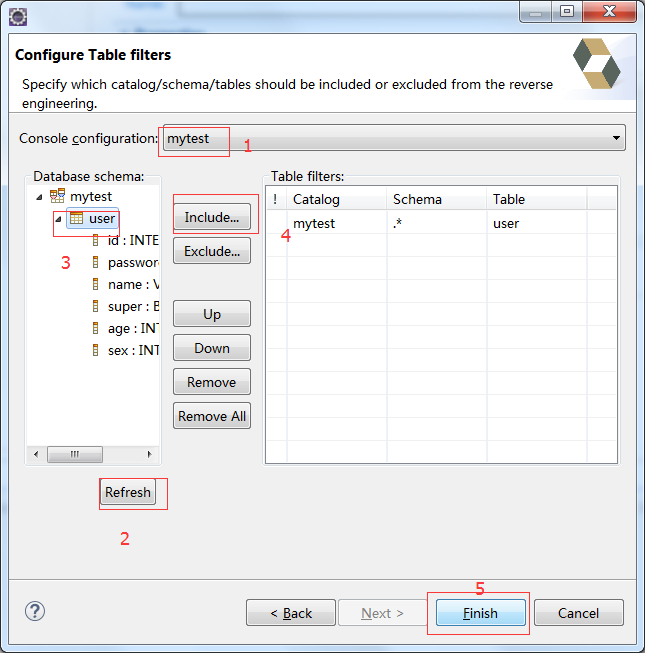
Task: Maximize the dialog window
Action: pos(567,11)
